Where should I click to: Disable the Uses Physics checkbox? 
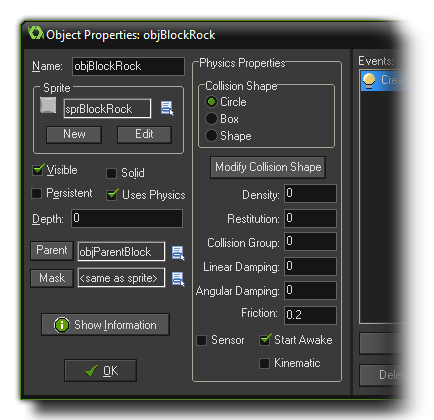pos(112,195)
